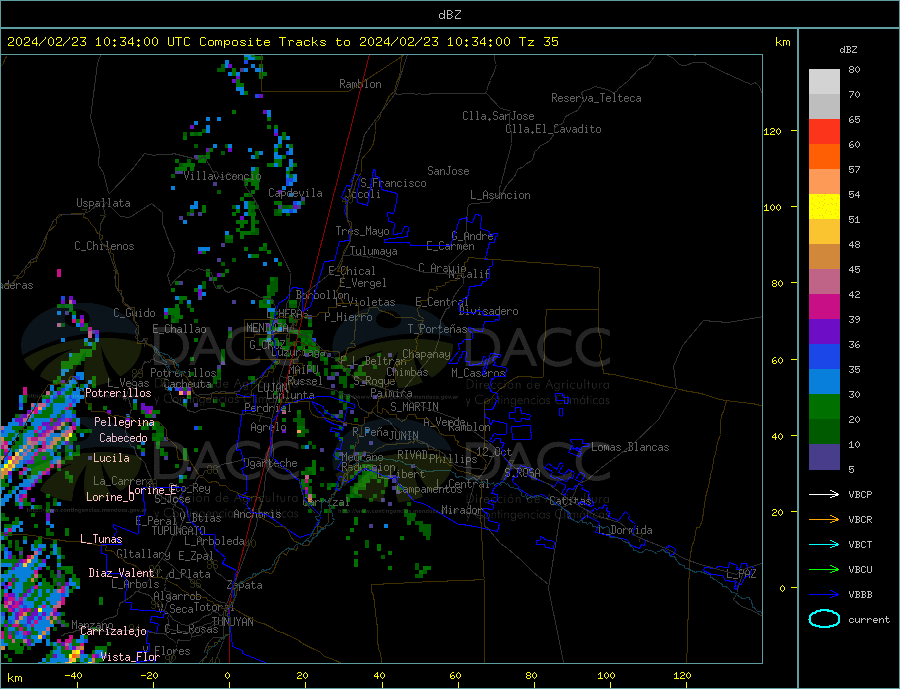The height and width of the screenshot is (689, 900).
Task: Click the 'Reserva_Telteca' map label
Action: point(596,98)
